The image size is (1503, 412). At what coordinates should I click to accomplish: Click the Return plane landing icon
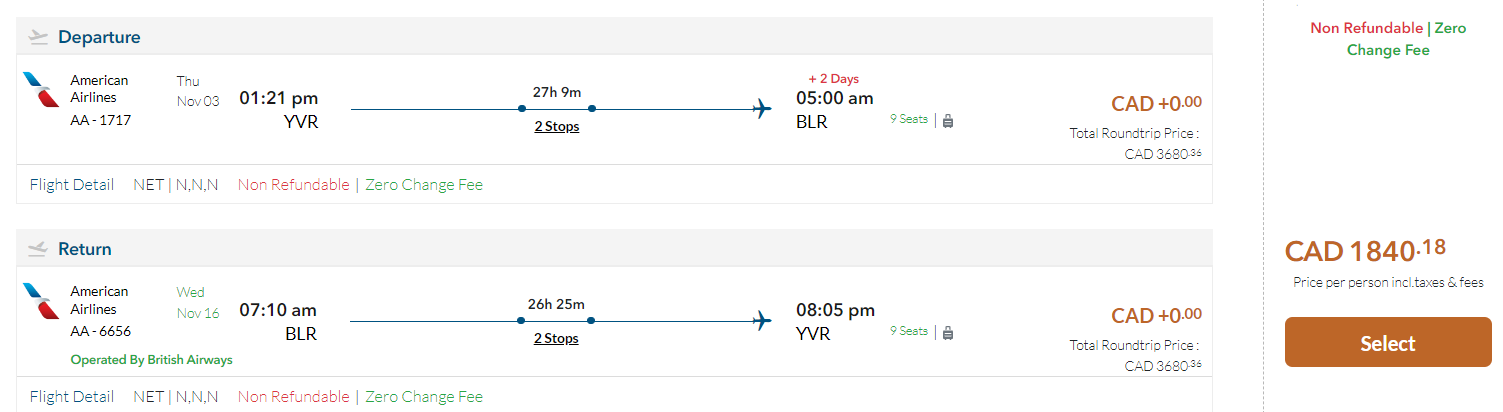pyautogui.click(x=39, y=249)
